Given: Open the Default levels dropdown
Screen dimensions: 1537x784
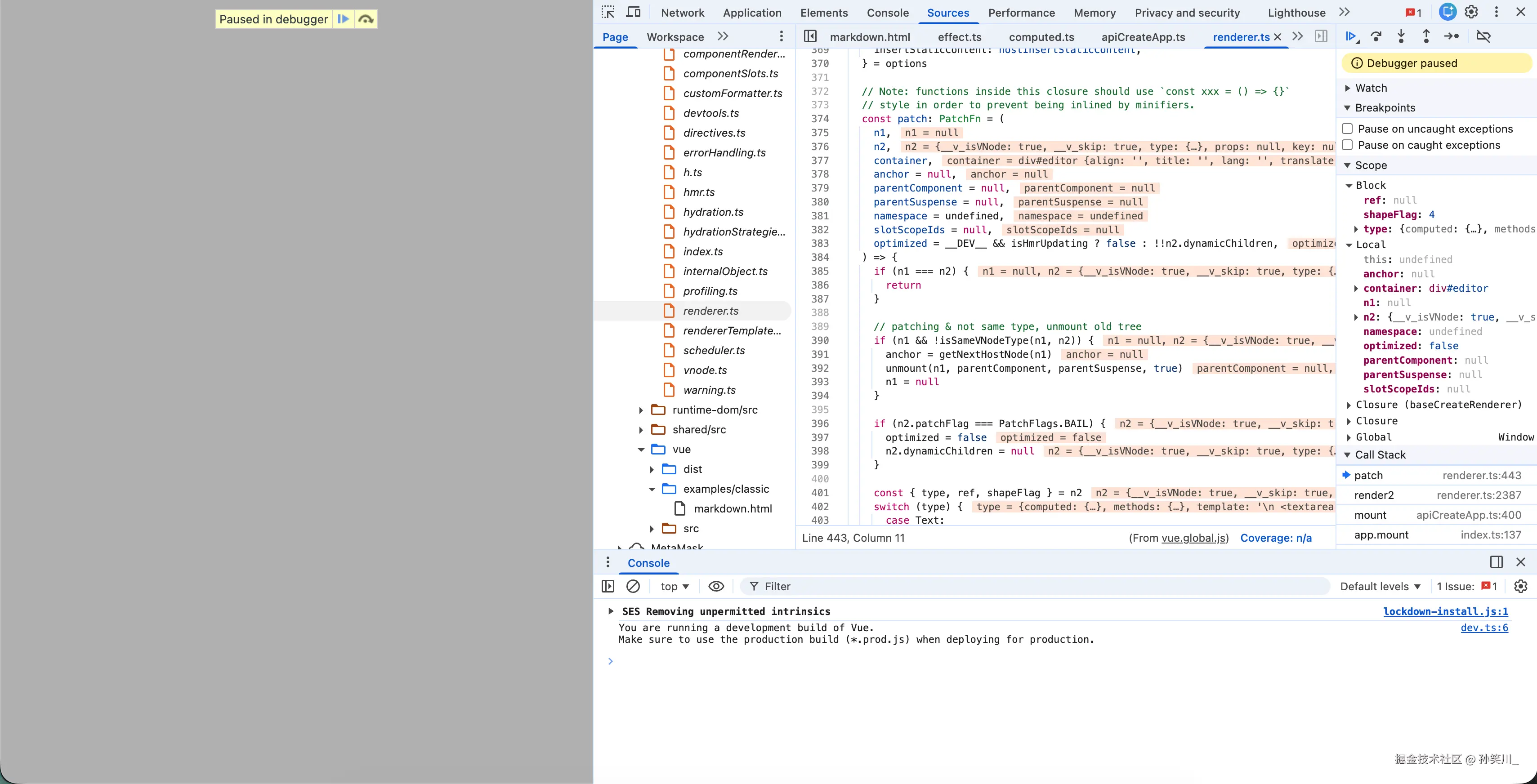Looking at the screenshot, I should (1380, 587).
